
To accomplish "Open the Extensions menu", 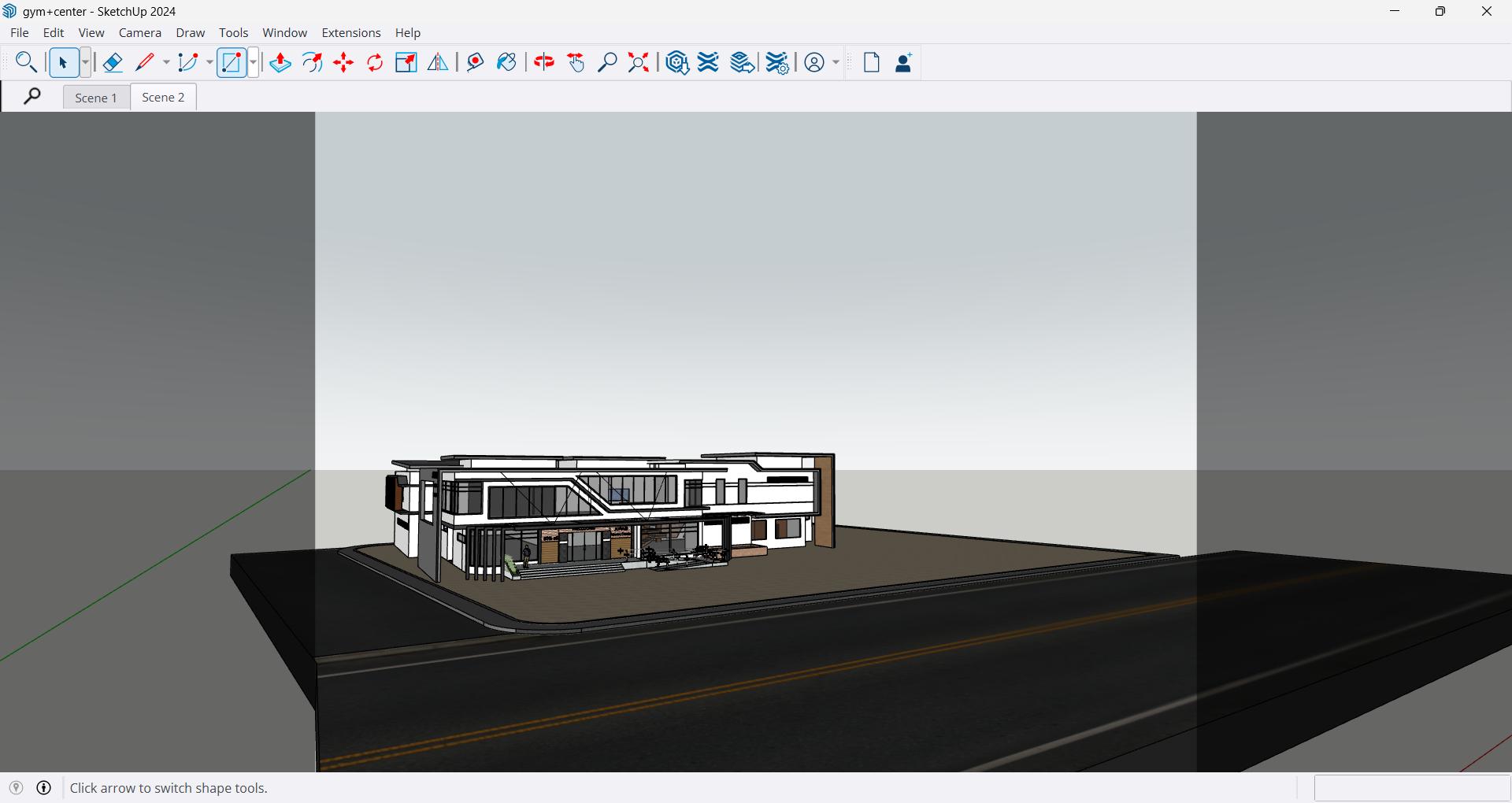I will click(x=351, y=33).
